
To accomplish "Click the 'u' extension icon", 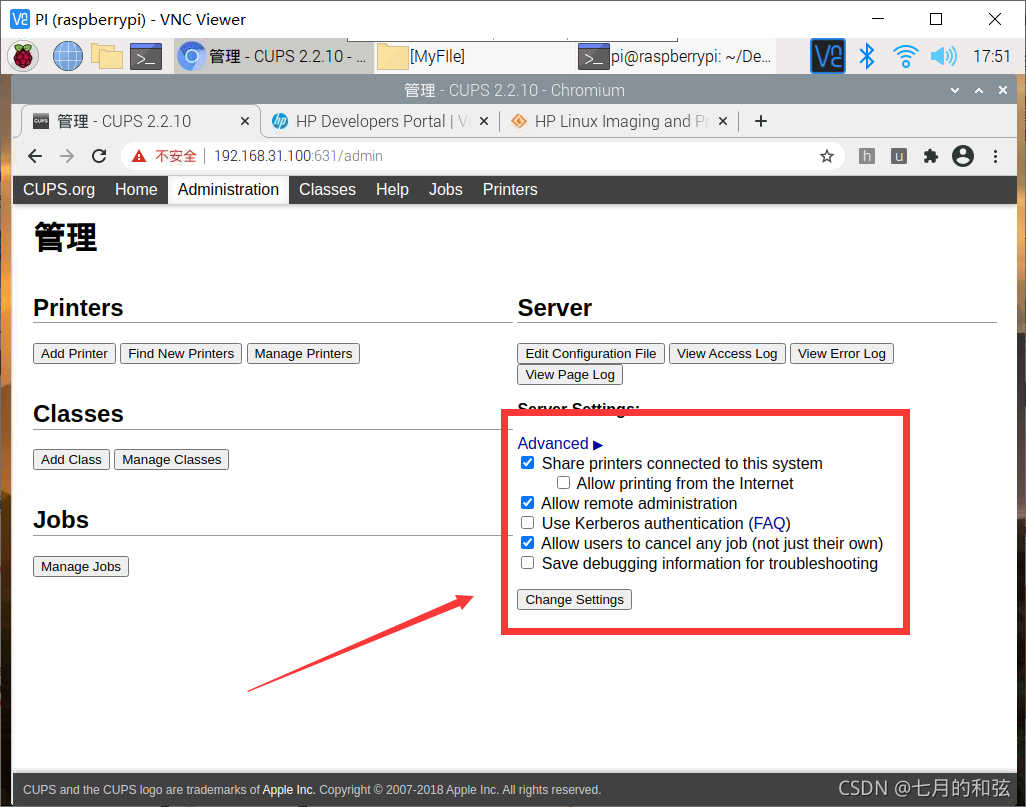I will click(899, 156).
